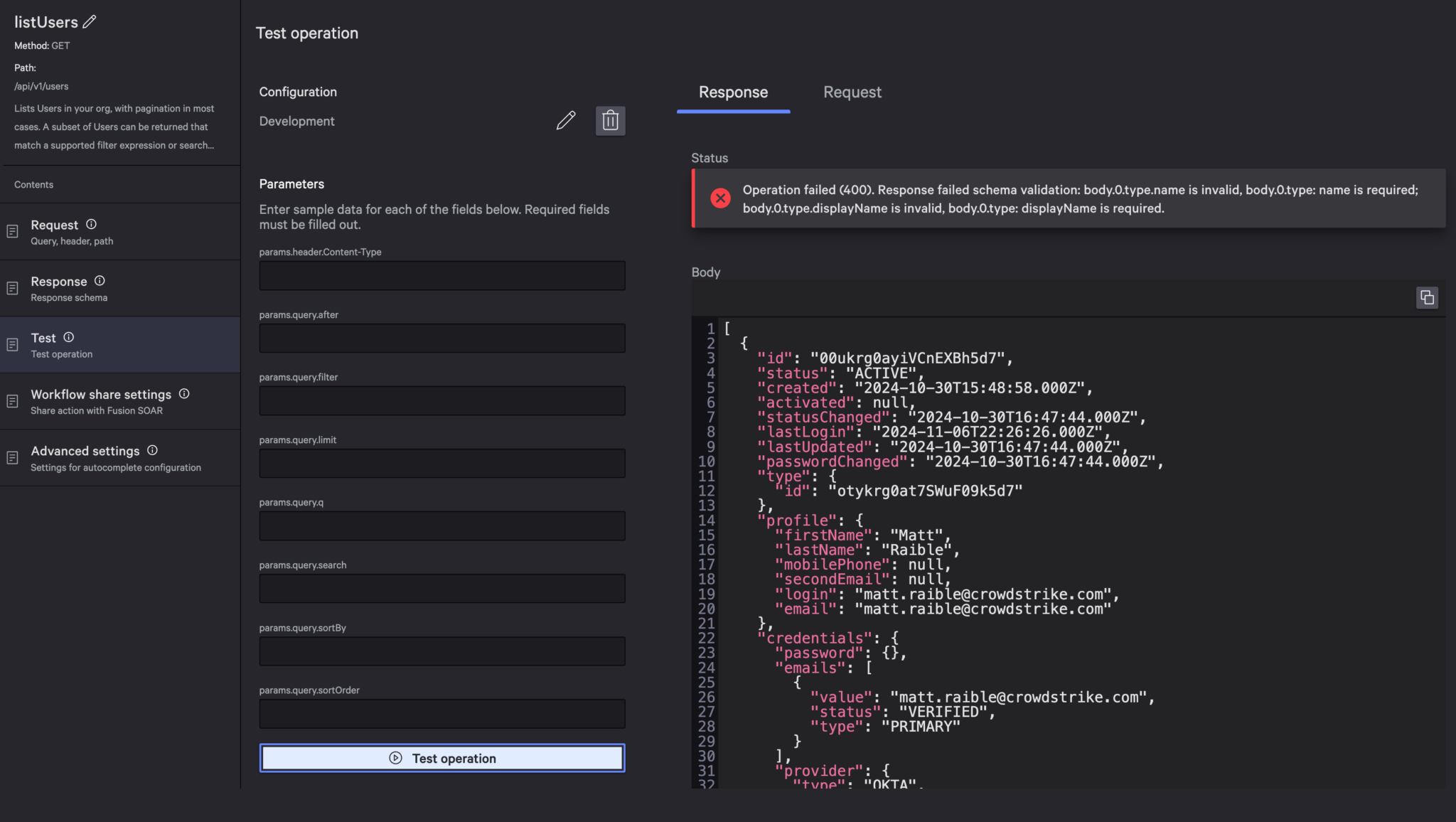Click the info icon beside Request

91,224
